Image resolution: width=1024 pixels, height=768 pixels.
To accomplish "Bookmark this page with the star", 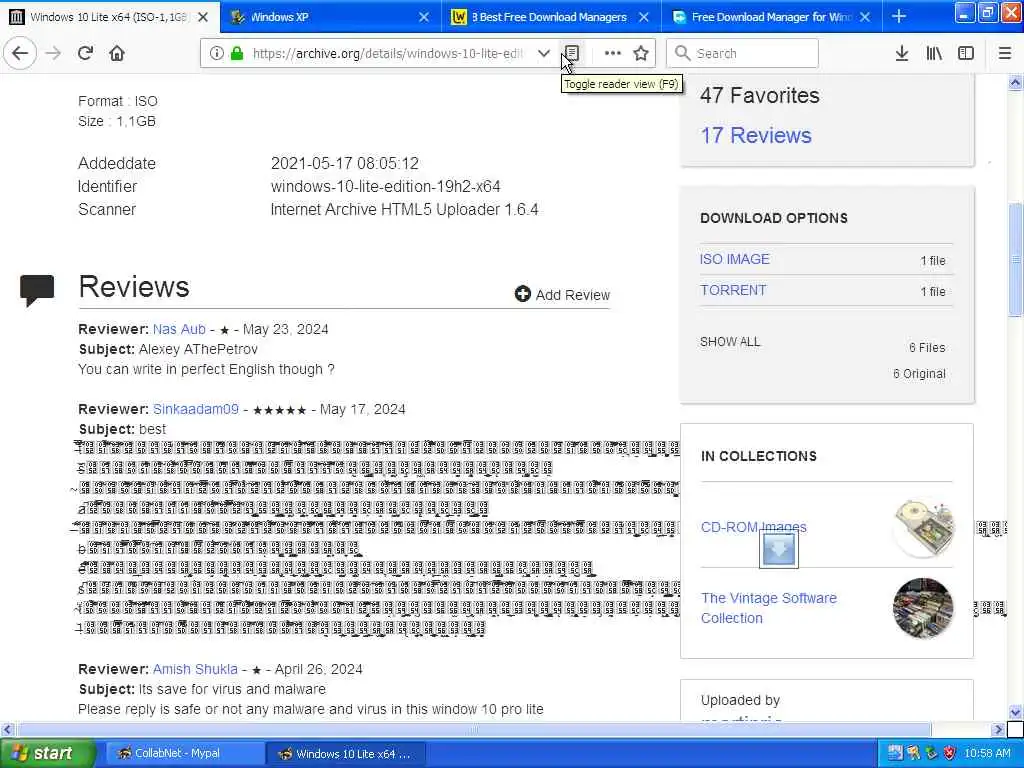I will [x=641, y=53].
